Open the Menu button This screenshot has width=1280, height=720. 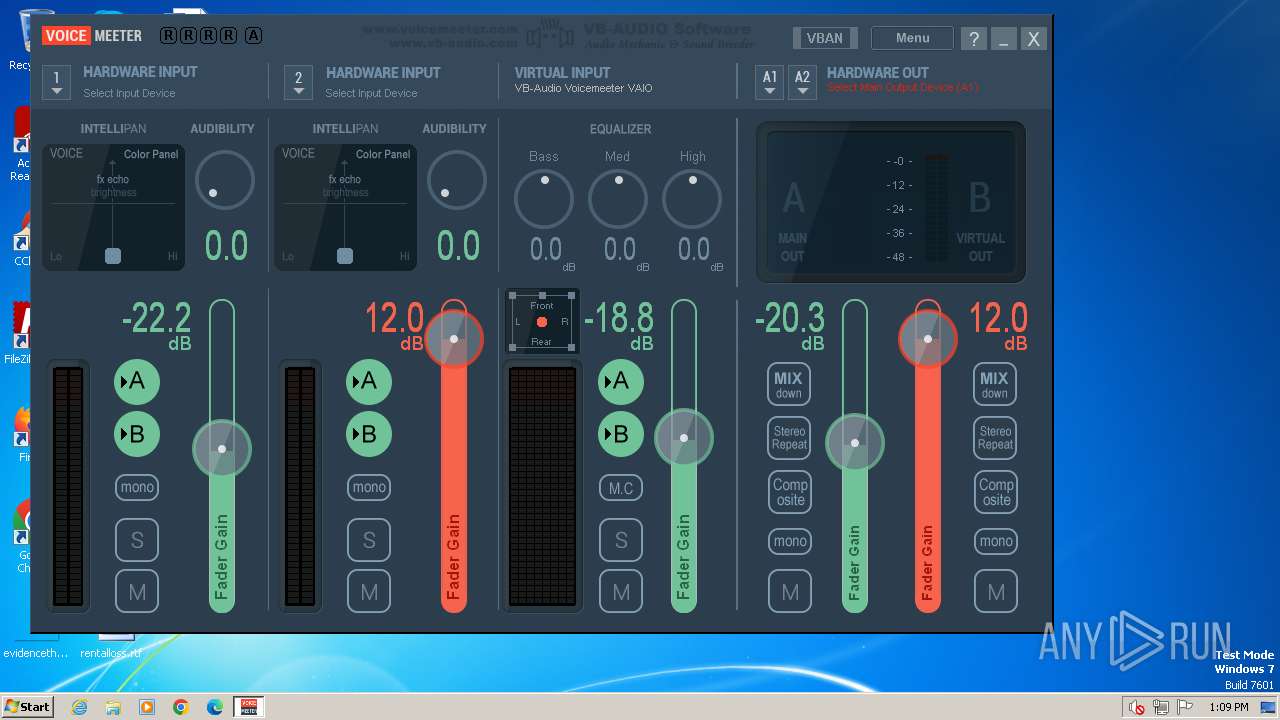(x=912, y=38)
